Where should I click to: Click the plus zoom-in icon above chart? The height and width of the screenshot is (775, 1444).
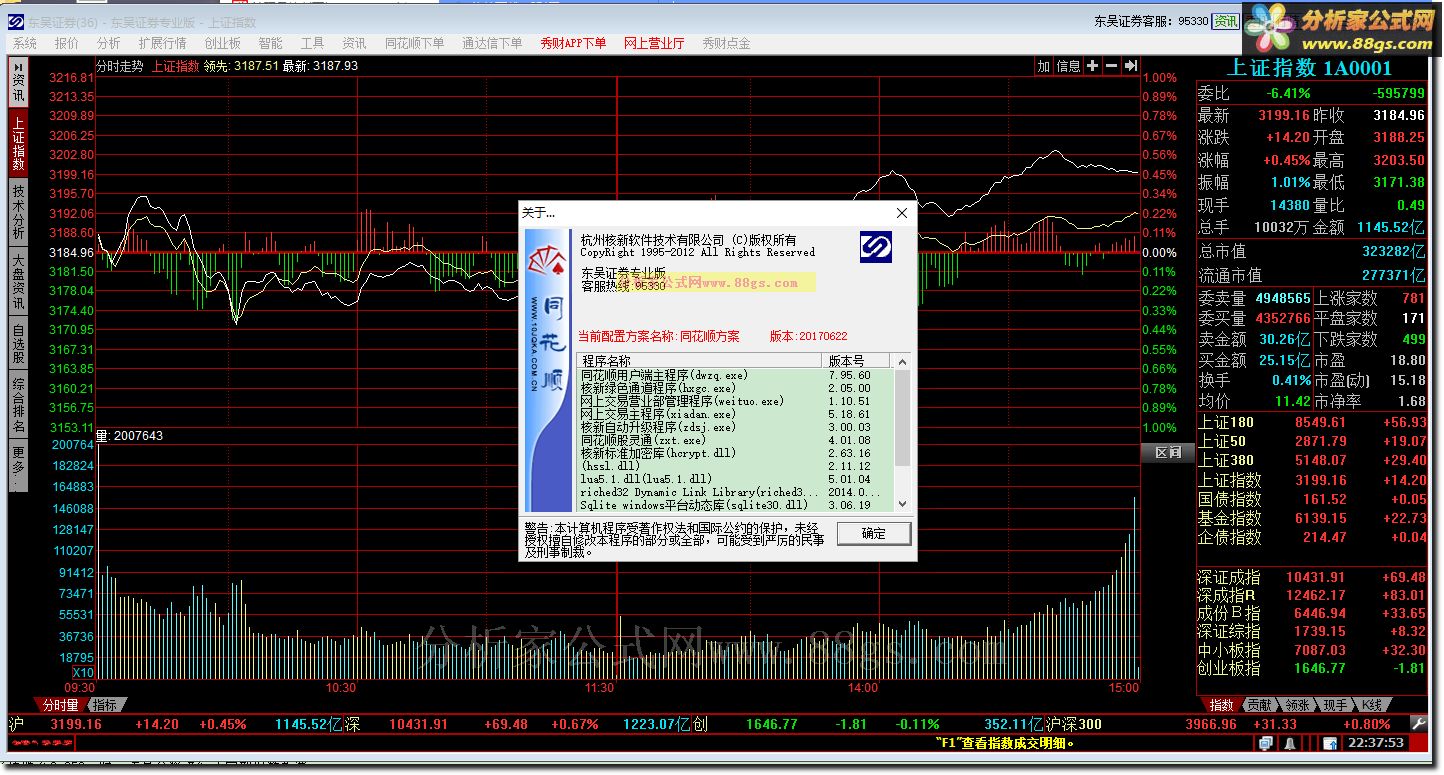click(1092, 66)
